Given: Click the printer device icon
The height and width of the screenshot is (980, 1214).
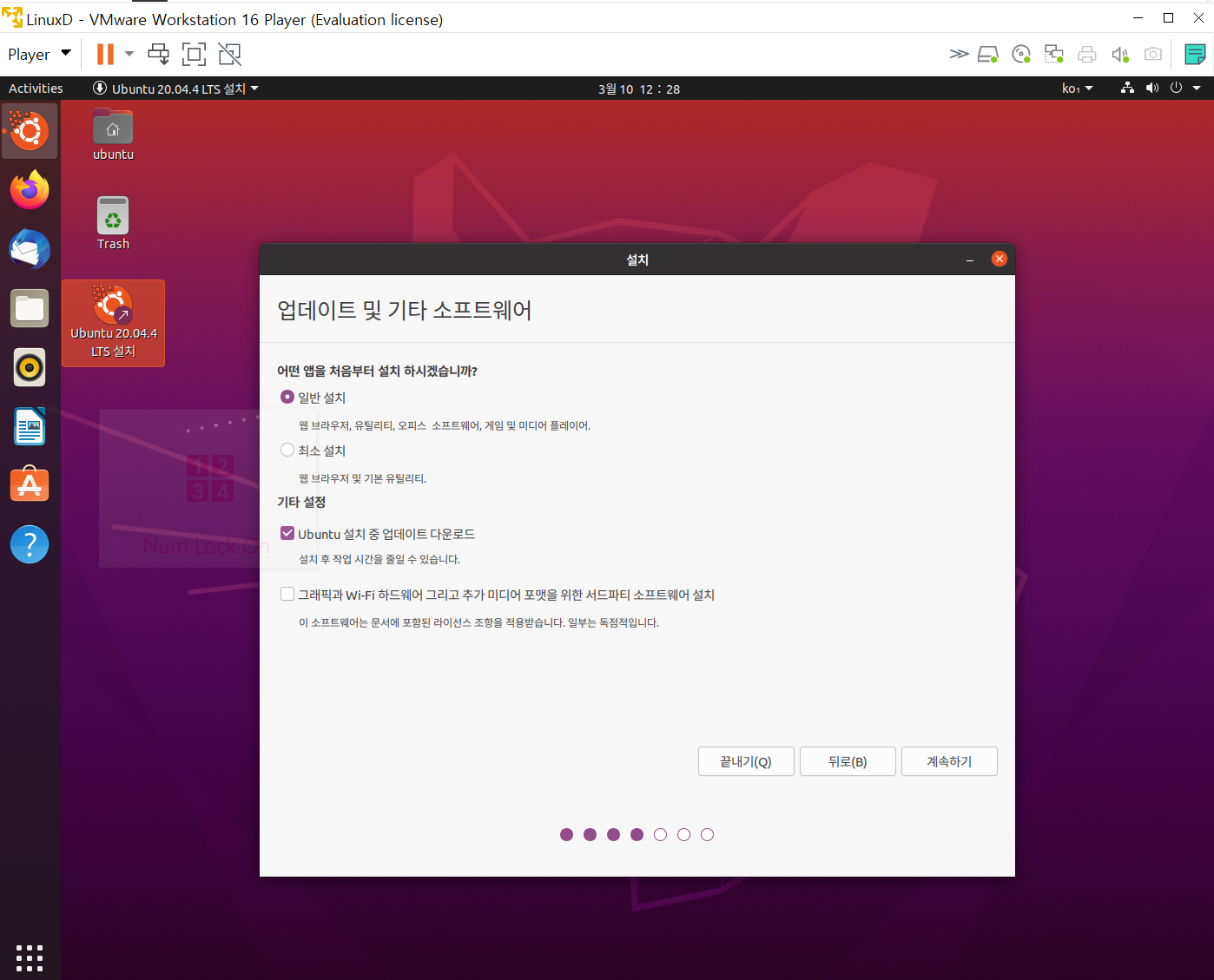Looking at the screenshot, I should click(x=1087, y=55).
